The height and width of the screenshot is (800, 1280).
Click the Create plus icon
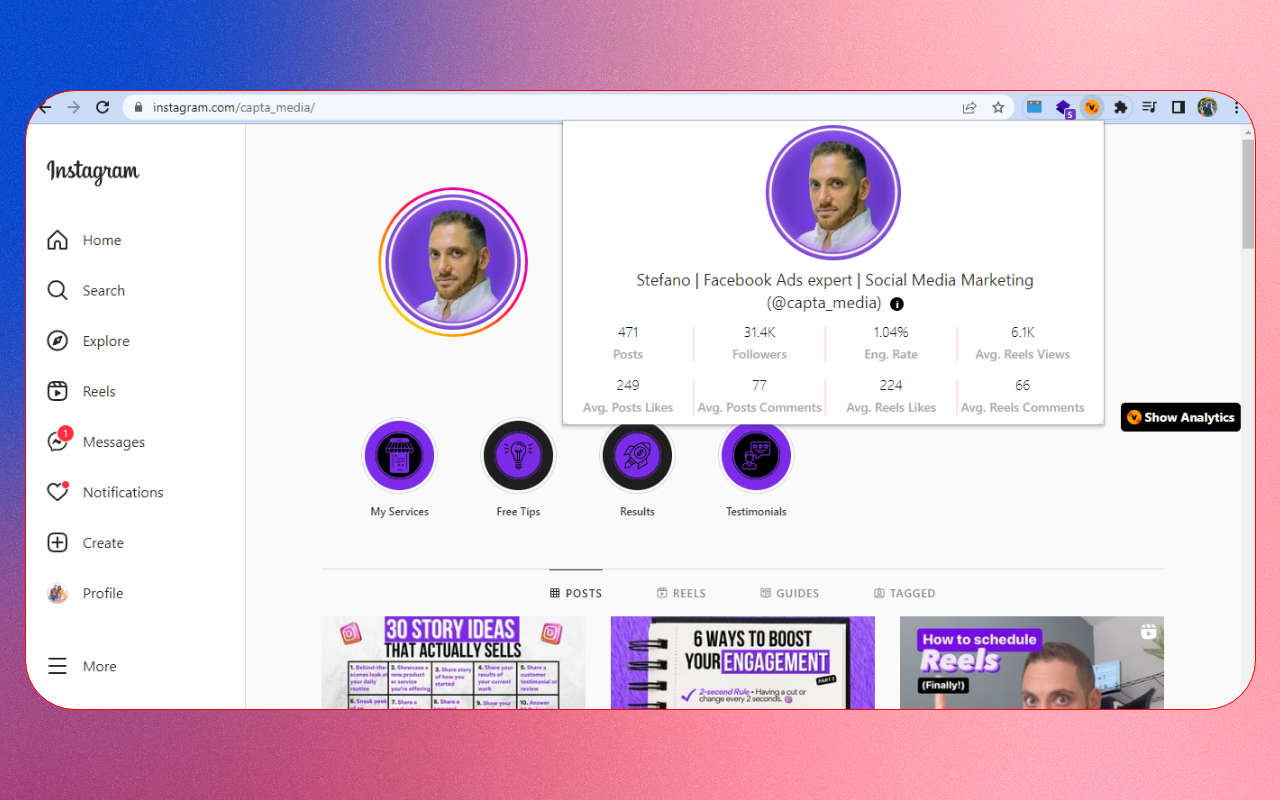point(58,543)
